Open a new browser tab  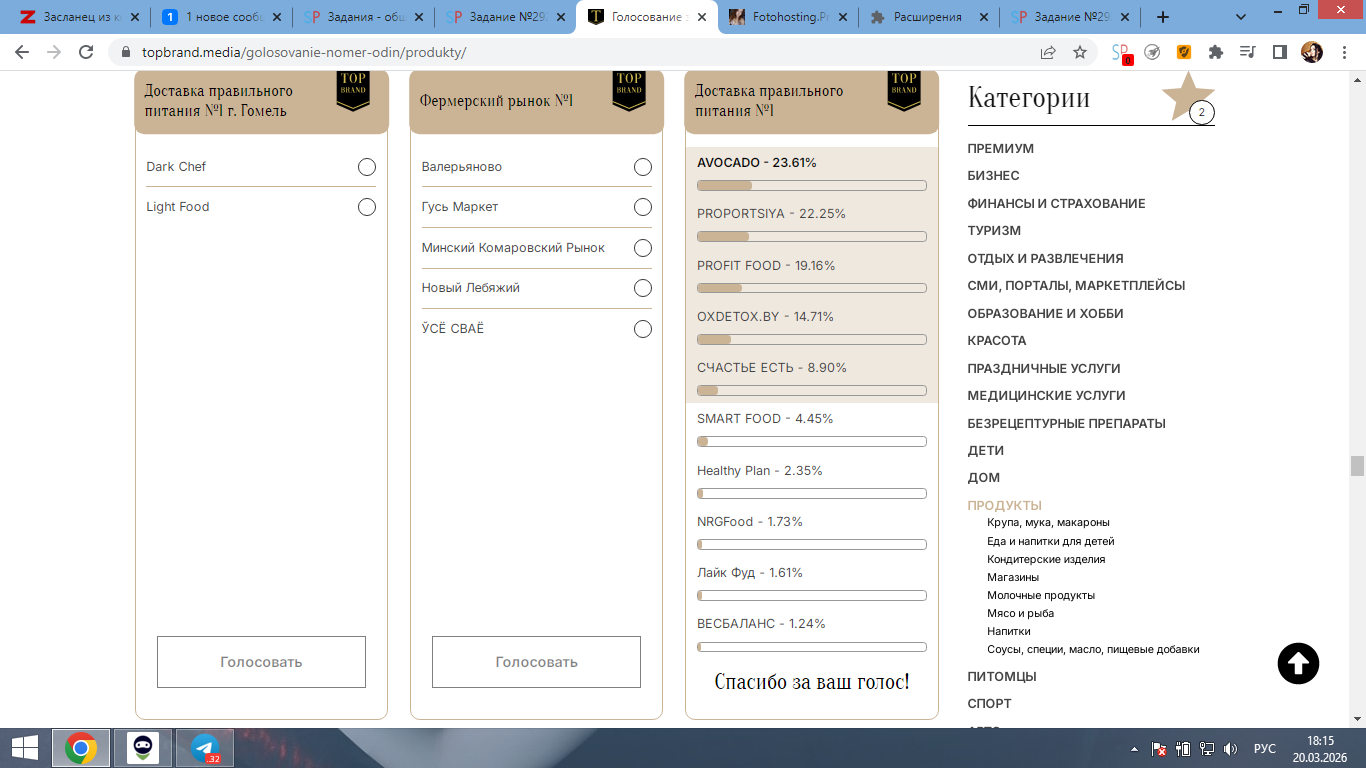tap(1162, 17)
